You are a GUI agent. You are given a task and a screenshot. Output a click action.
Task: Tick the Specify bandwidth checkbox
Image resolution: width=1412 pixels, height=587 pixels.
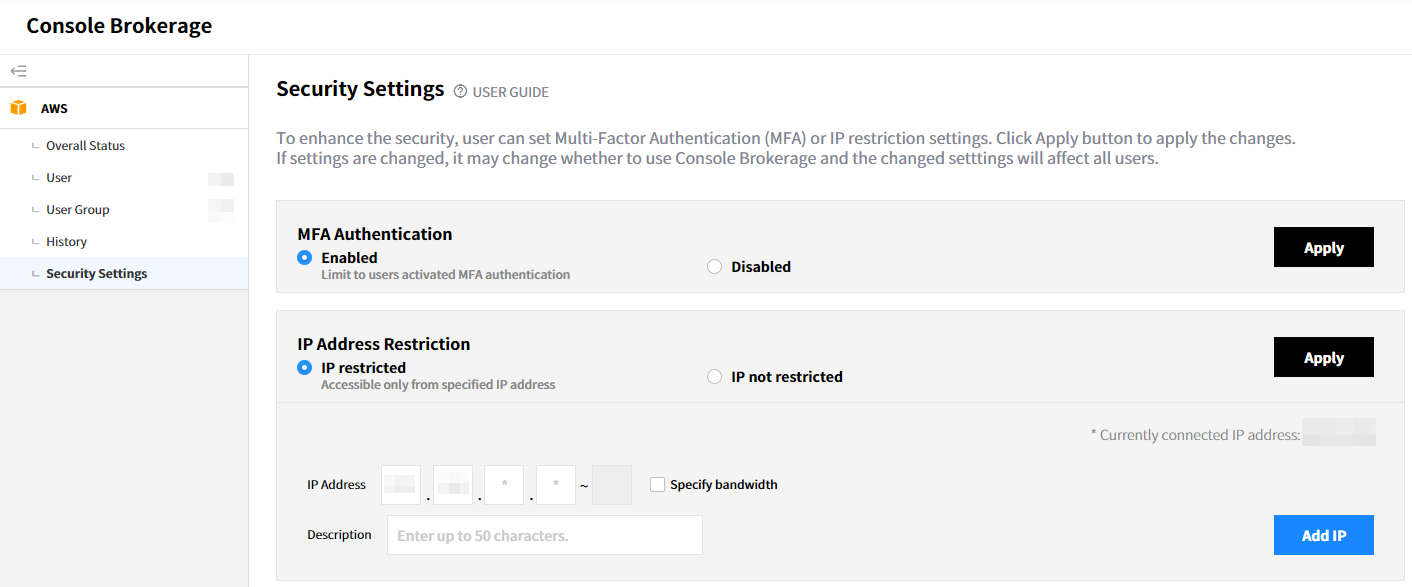pos(657,485)
